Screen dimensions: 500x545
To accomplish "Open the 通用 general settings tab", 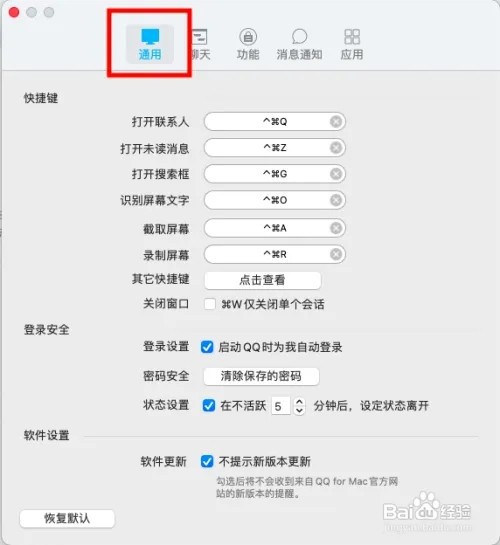I will pos(150,44).
